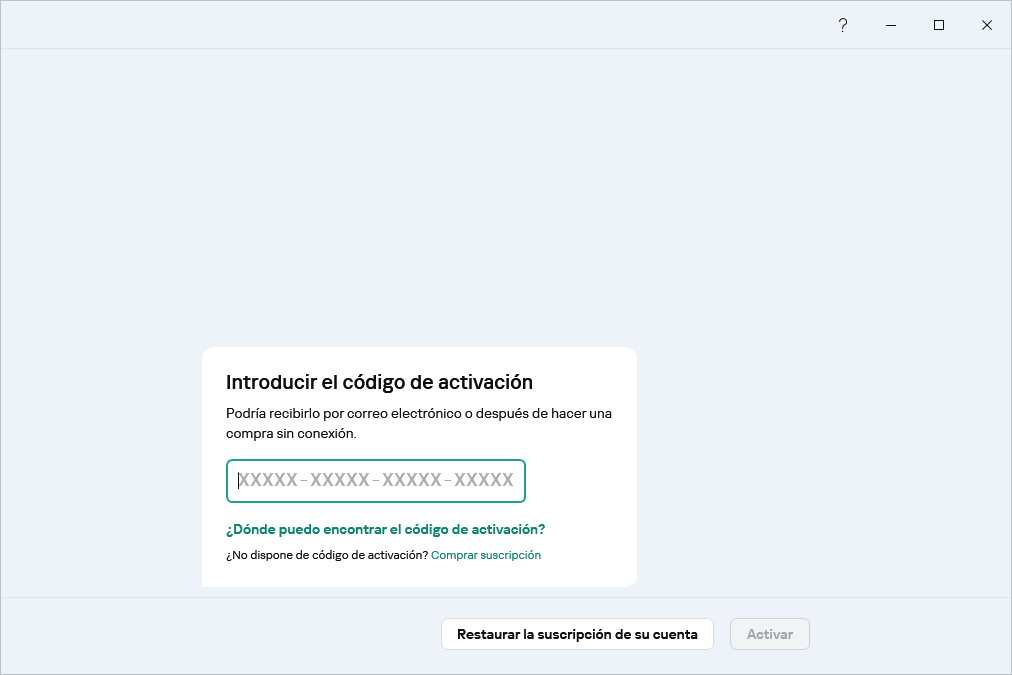Open help with the question mark icon
This screenshot has height=675, width=1012.
842,25
